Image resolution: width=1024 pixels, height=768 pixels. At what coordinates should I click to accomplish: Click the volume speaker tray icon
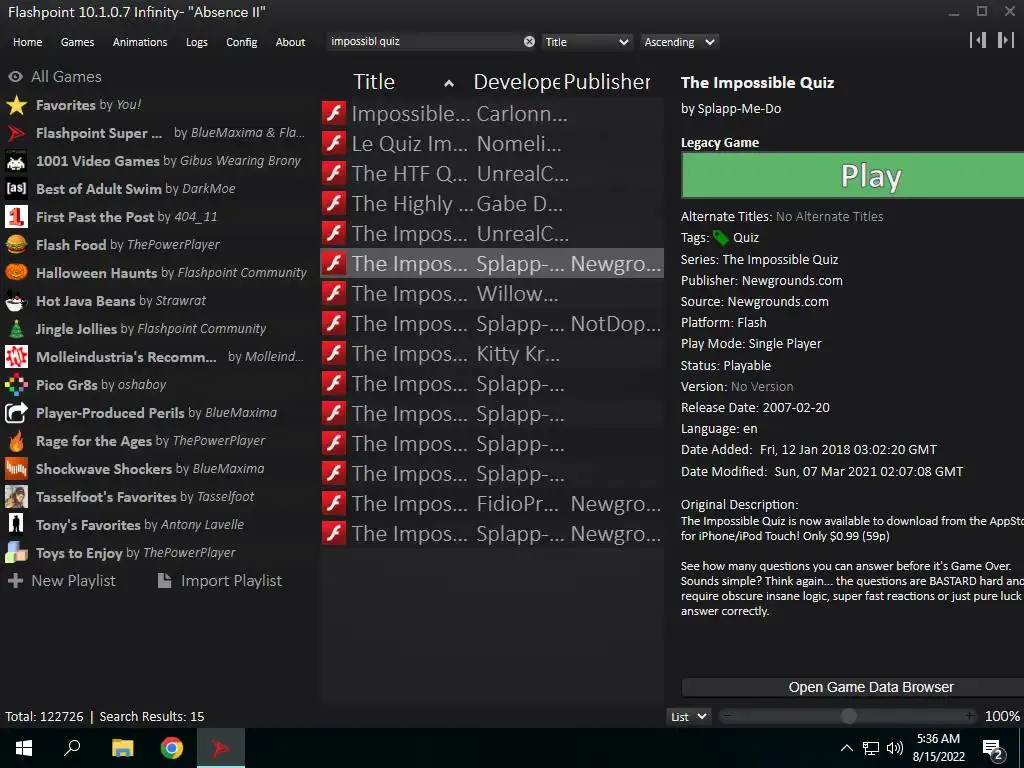click(x=895, y=748)
